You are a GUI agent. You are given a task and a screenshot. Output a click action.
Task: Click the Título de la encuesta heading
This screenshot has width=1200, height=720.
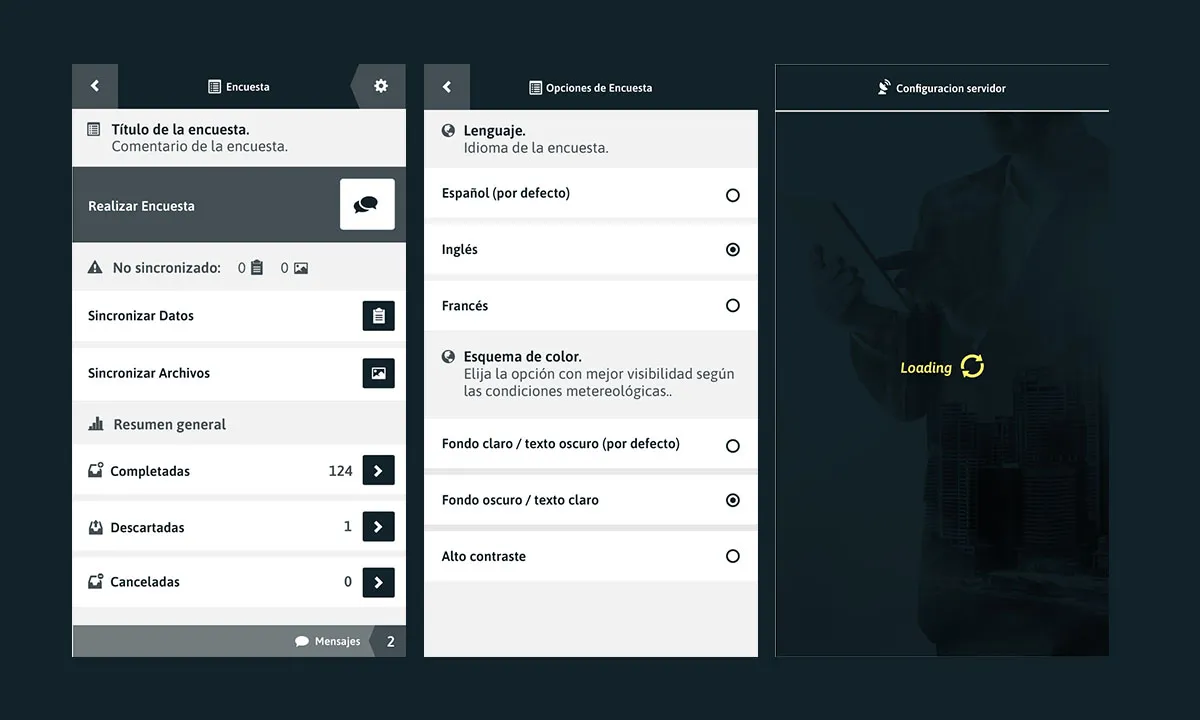pyautogui.click(x=180, y=130)
